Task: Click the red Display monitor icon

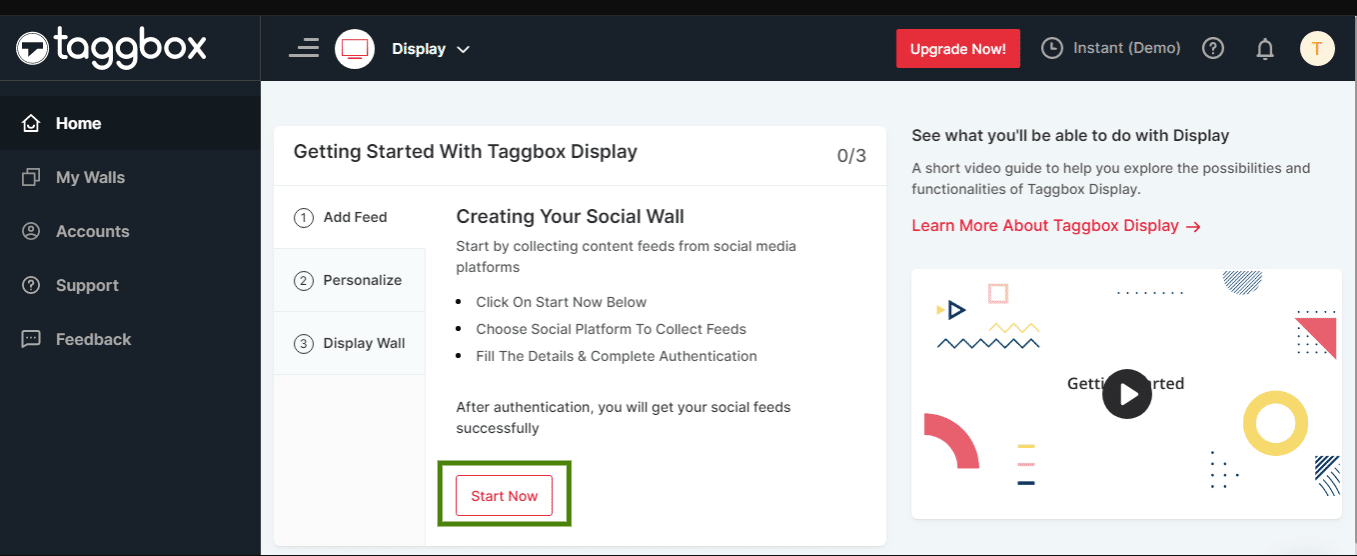Action: (355, 48)
